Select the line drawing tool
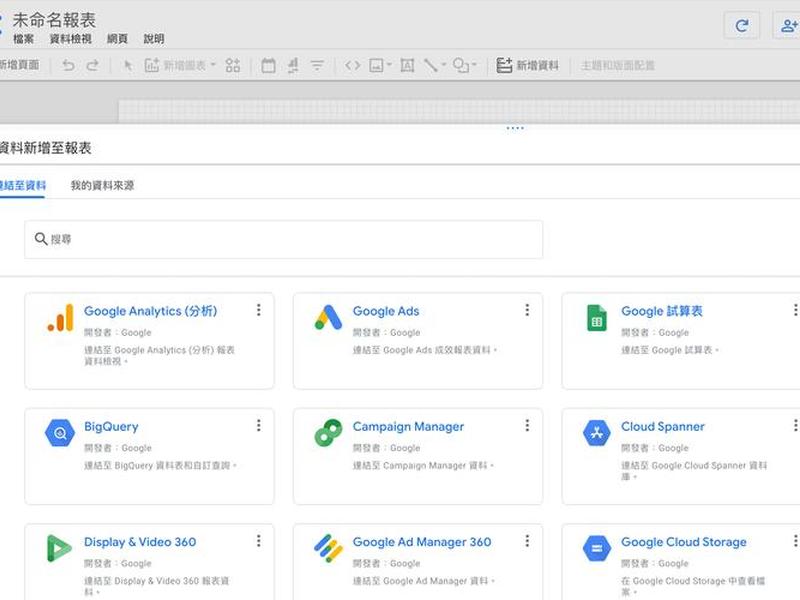The width and height of the screenshot is (800, 600). pos(431,65)
